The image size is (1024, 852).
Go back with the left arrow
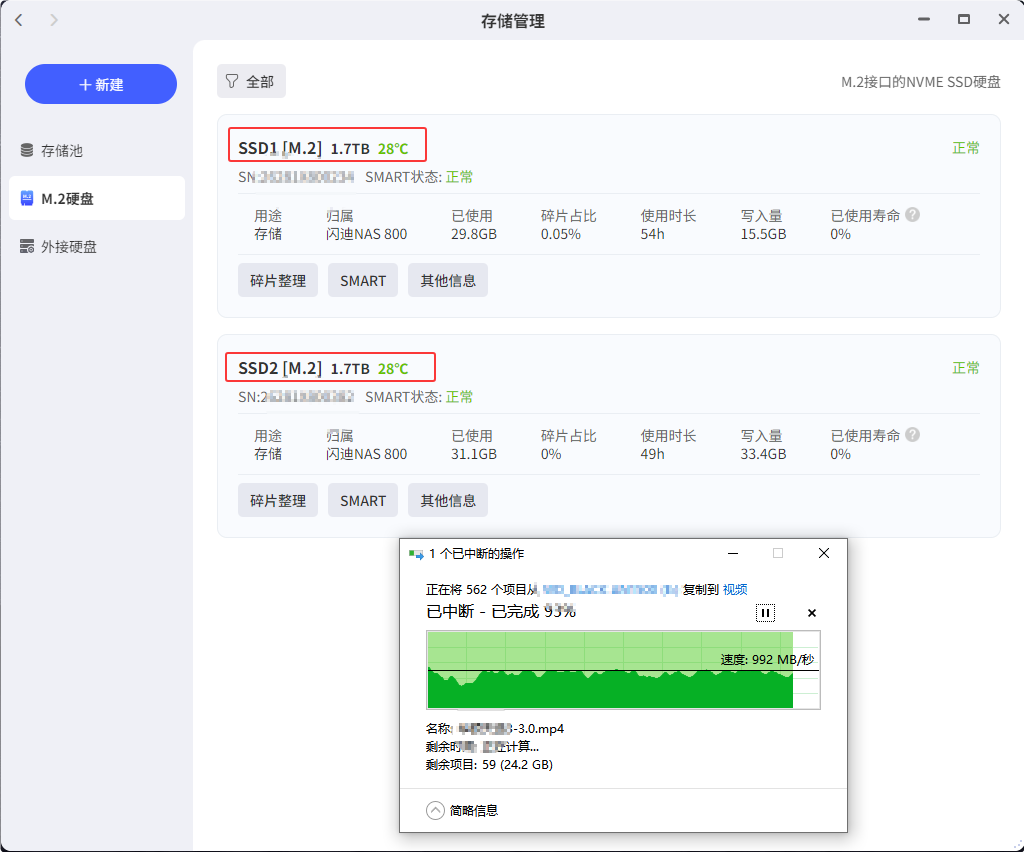(19, 20)
